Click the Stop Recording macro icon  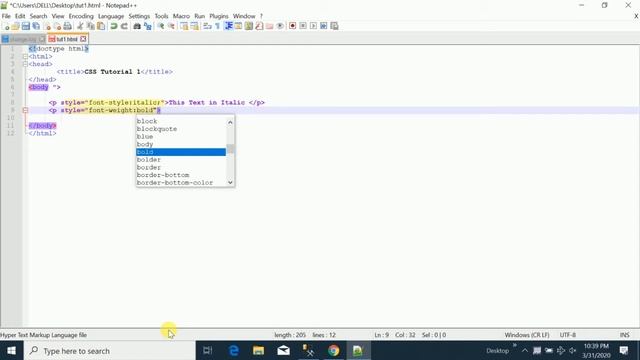pos(303,26)
